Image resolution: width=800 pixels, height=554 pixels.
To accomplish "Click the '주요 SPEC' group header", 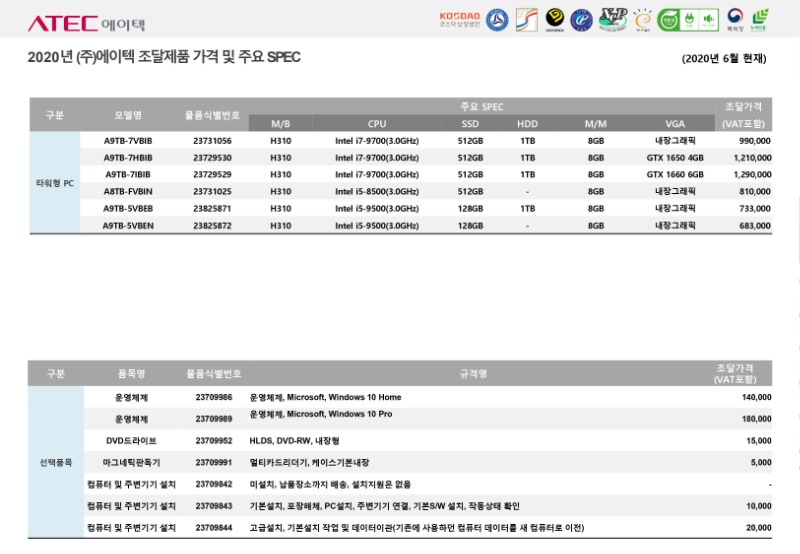I will (x=482, y=107).
